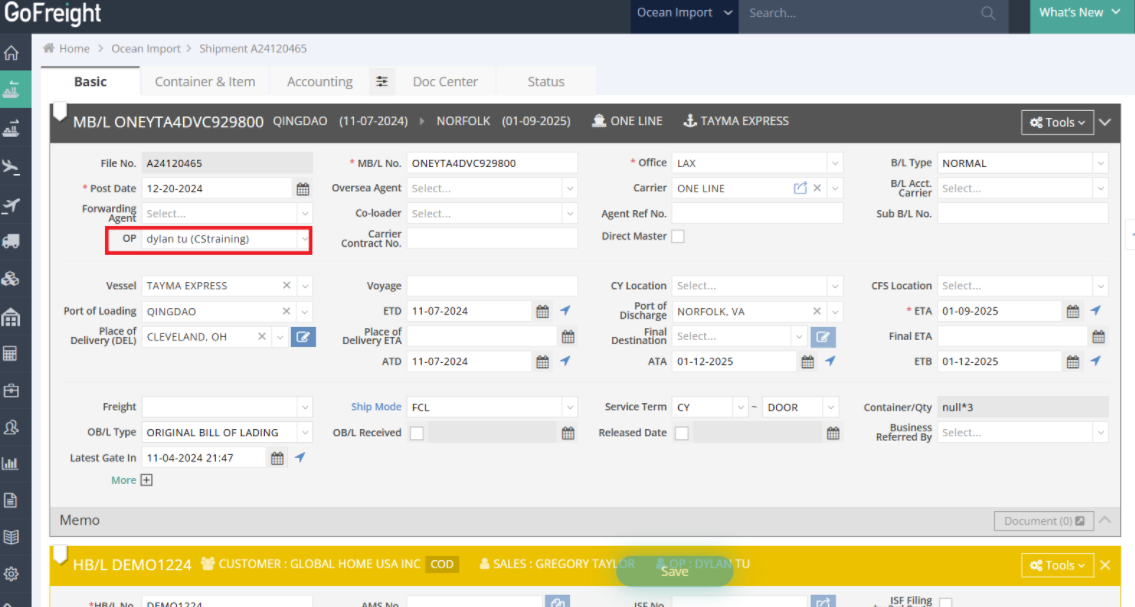Viewport: 1135px width, 607px height.
Task: Open the settings sliders icon after the Accounting tab
Action: pos(381,82)
